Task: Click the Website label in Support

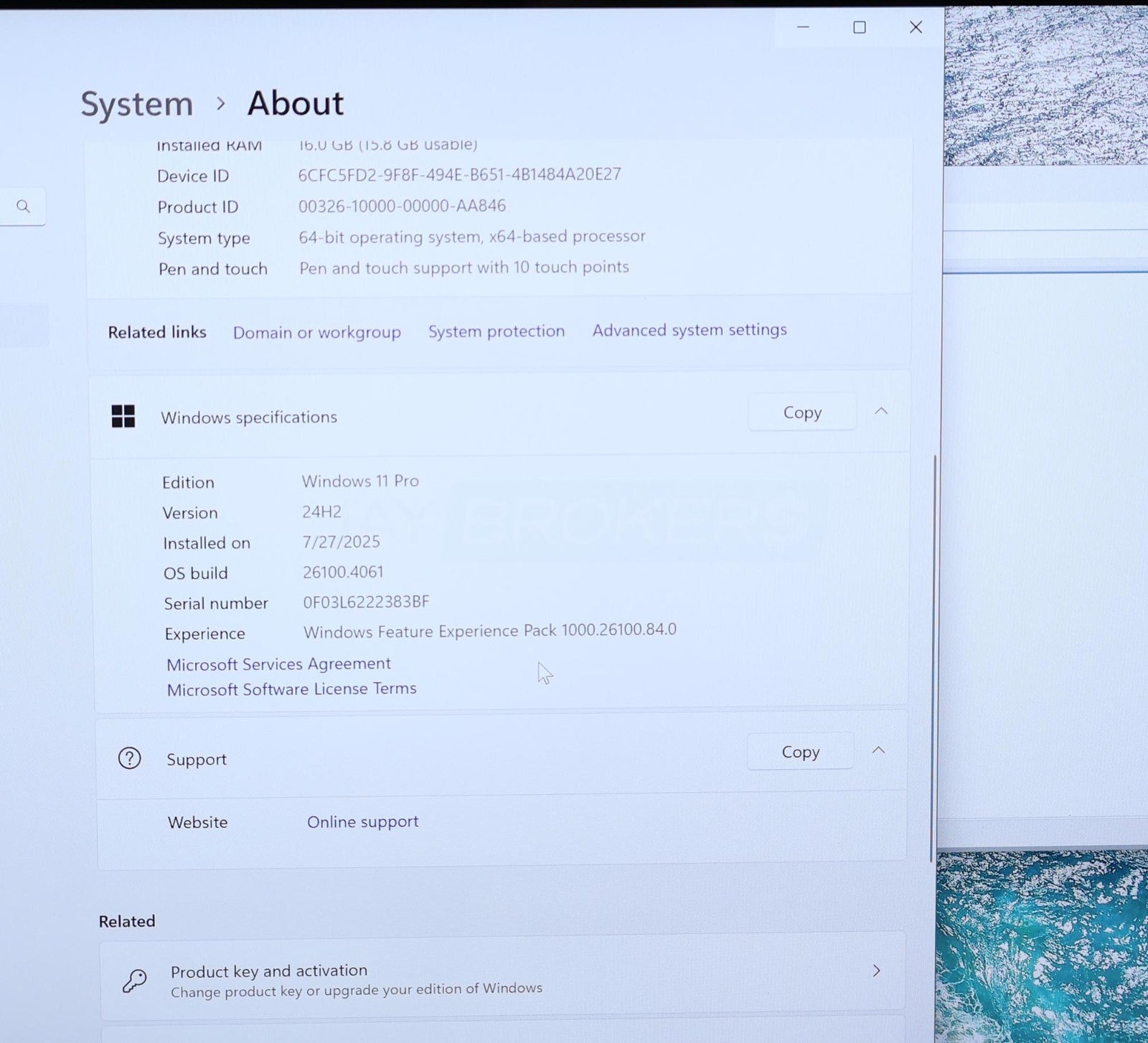Action: pyautogui.click(x=198, y=822)
